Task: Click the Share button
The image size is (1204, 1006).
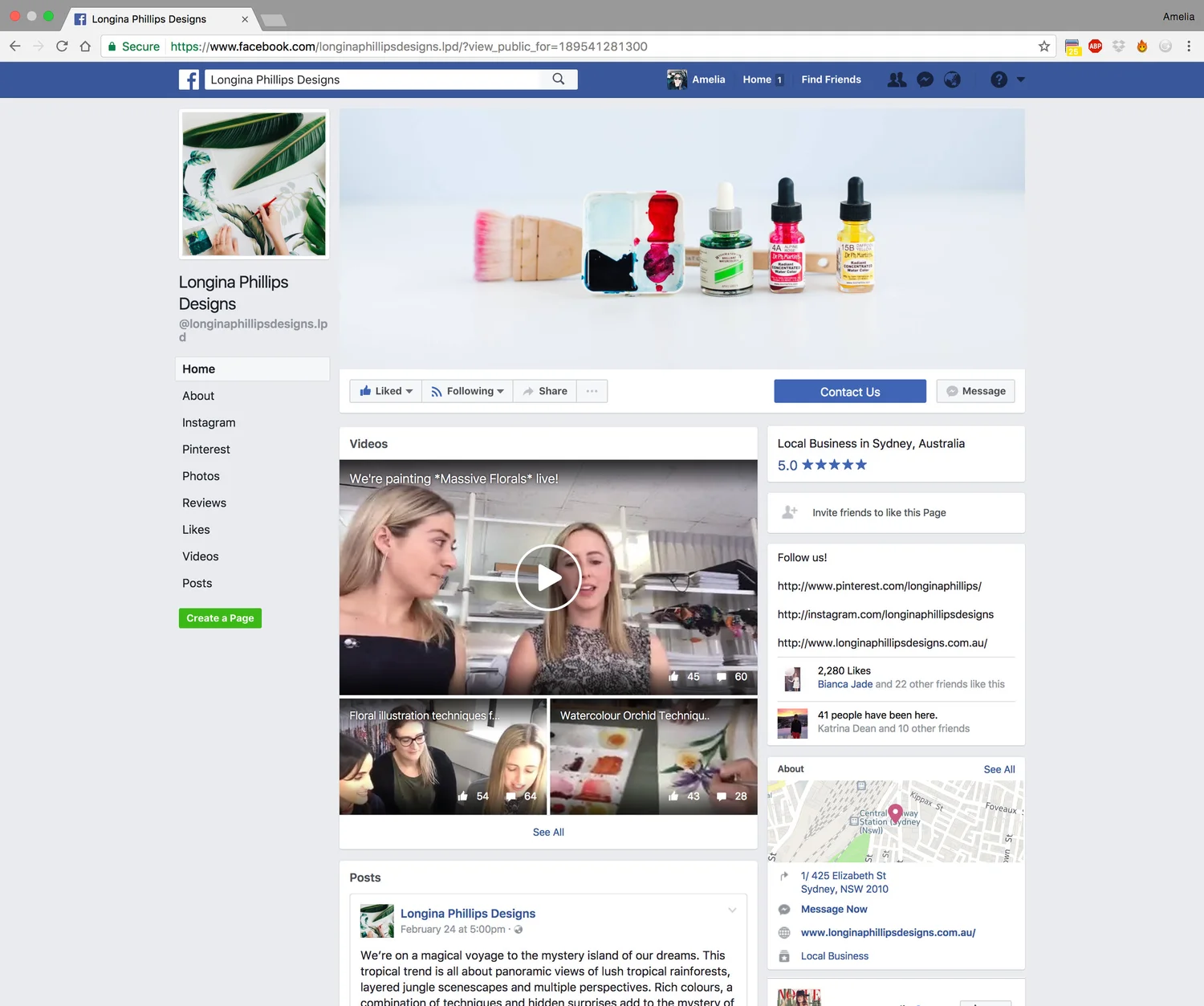Action: tap(545, 391)
